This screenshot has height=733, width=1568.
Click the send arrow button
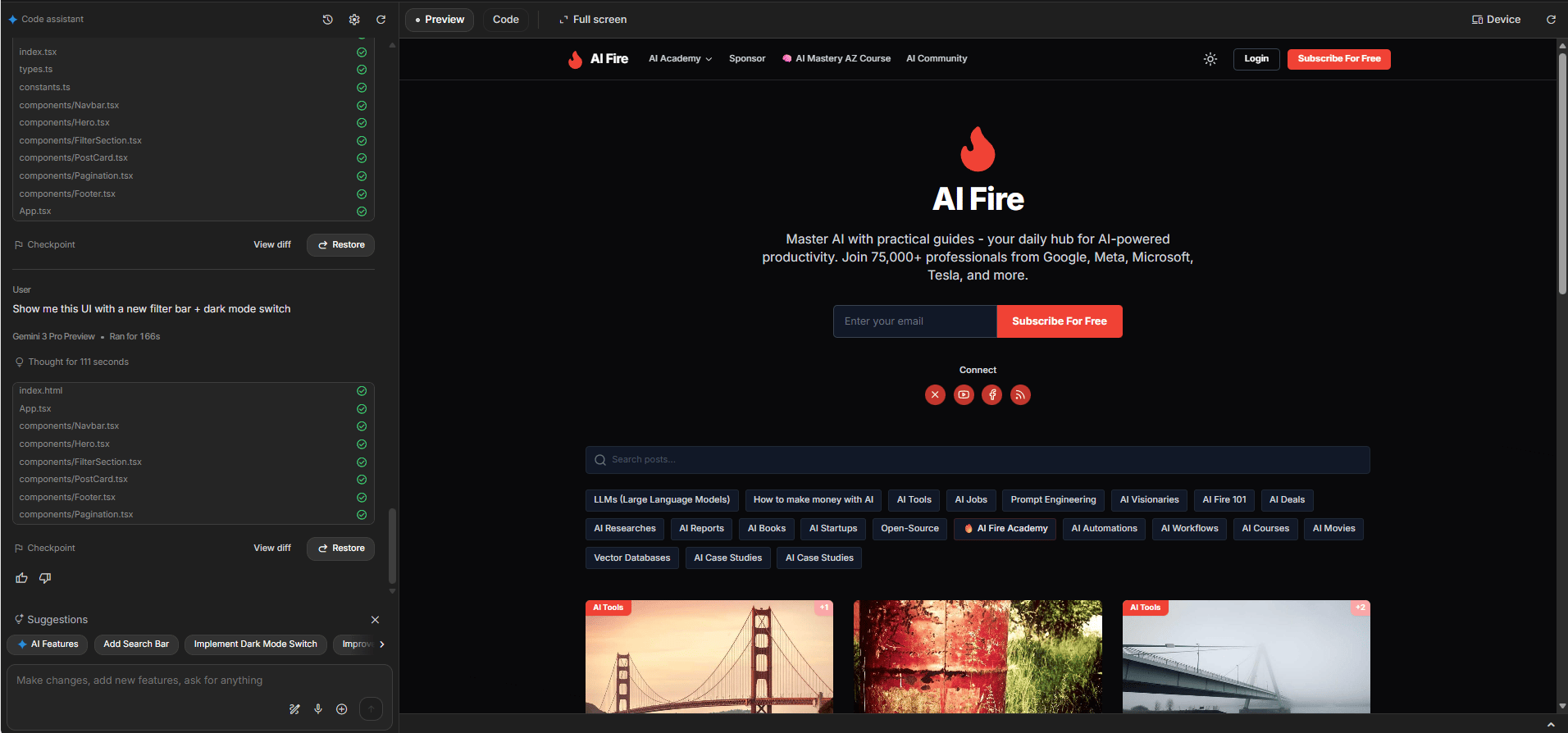(x=371, y=709)
